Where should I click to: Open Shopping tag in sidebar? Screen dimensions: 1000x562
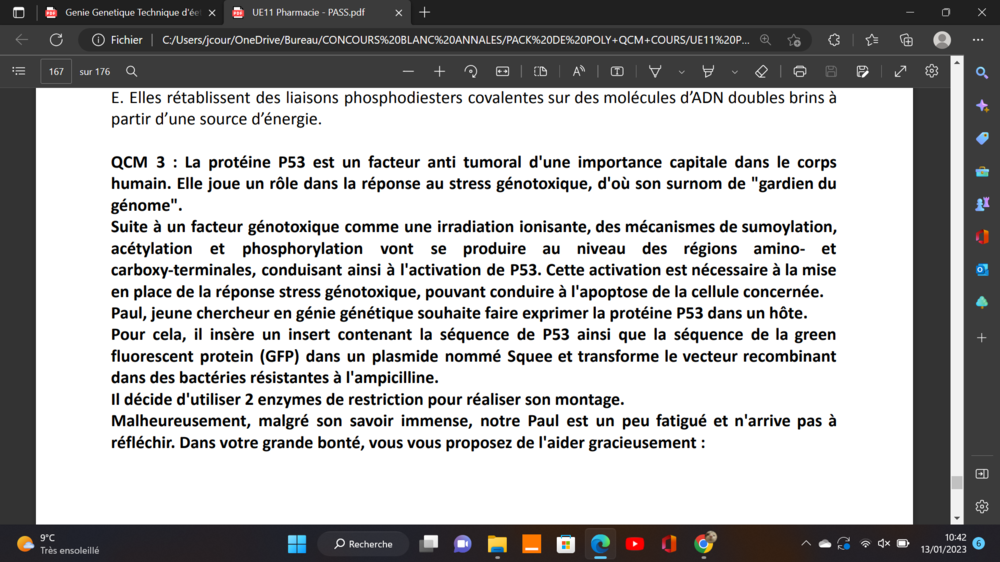click(982, 138)
